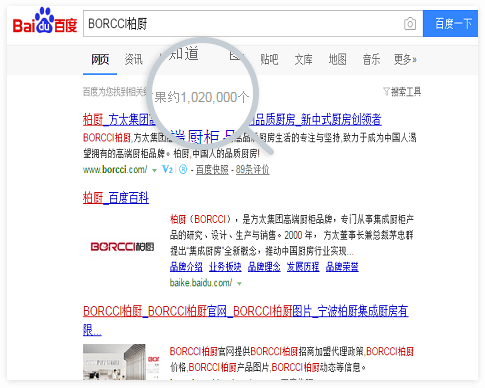This screenshot has height=388, width=485.
Task: Expand dropdown arrow next to baike.baidu.com
Action: [x=239, y=284]
